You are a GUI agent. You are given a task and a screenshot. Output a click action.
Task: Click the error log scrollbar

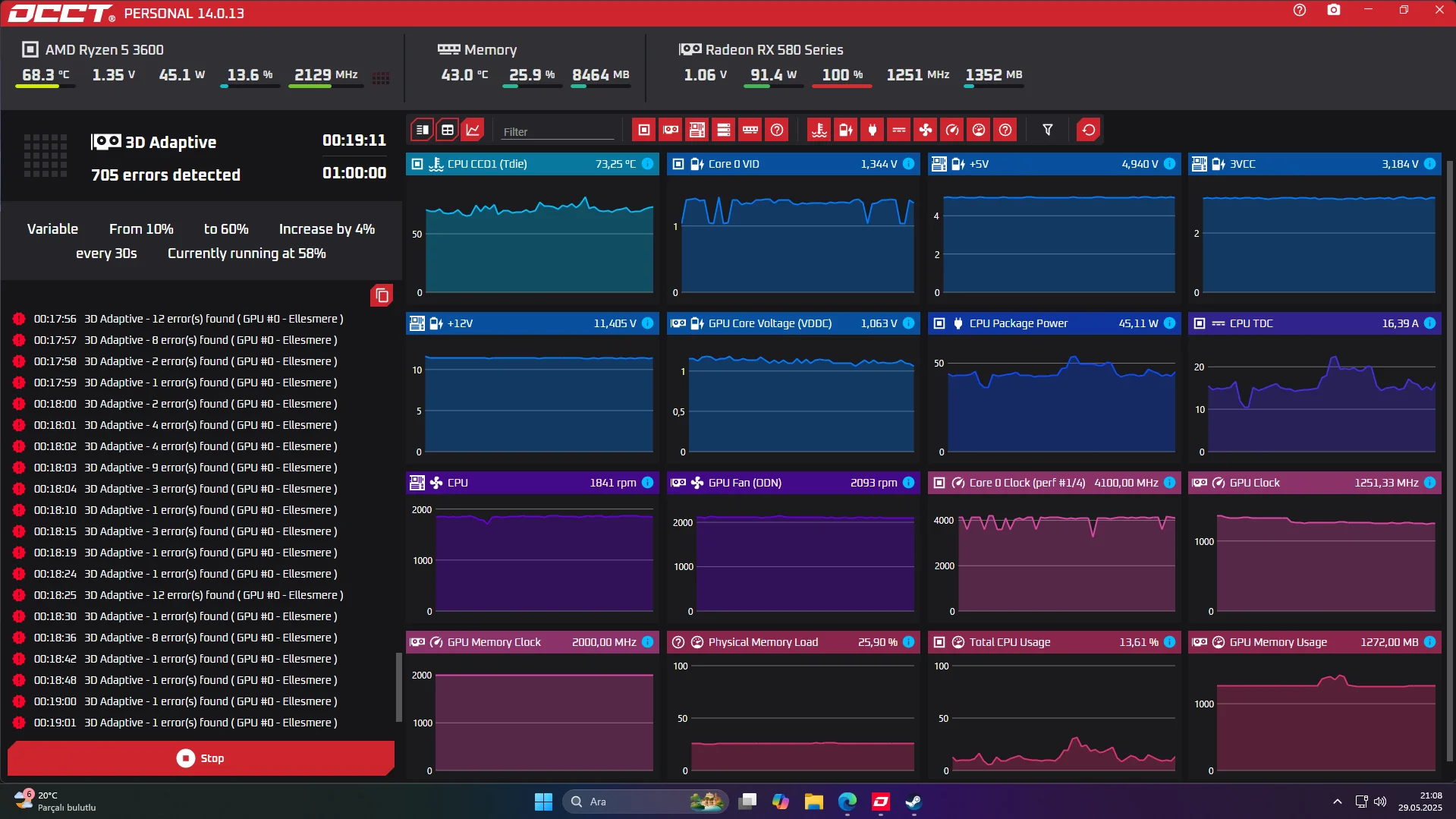(x=399, y=687)
